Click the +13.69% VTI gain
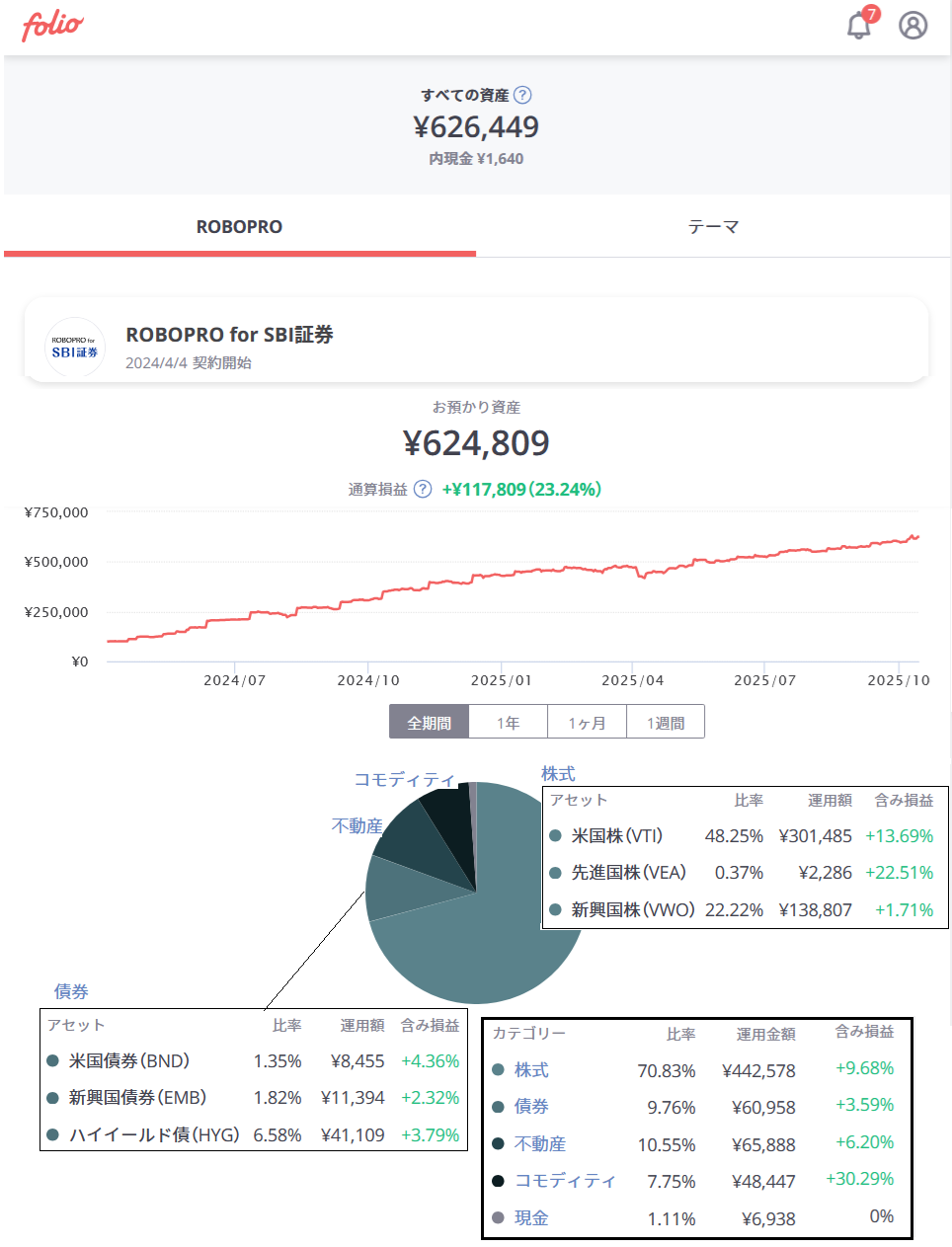Viewport: 952px width, 1247px height. click(x=900, y=835)
